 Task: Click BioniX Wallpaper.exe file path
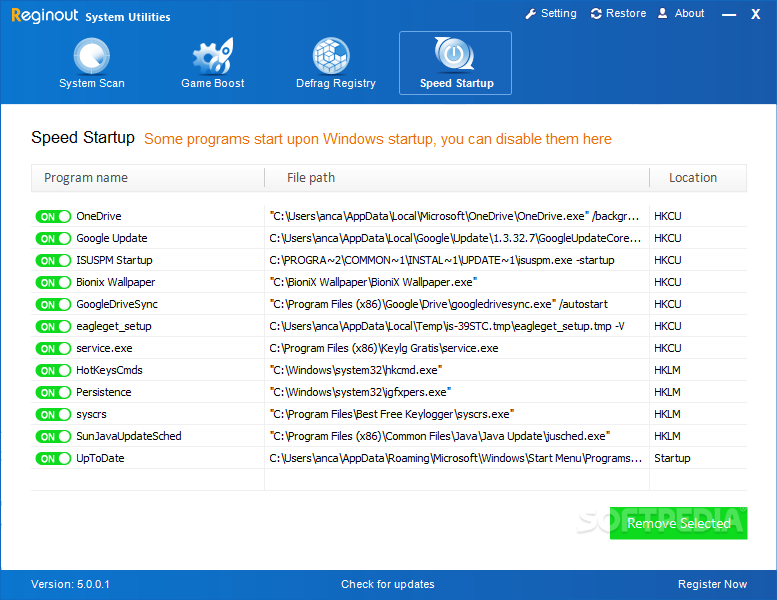point(373,282)
